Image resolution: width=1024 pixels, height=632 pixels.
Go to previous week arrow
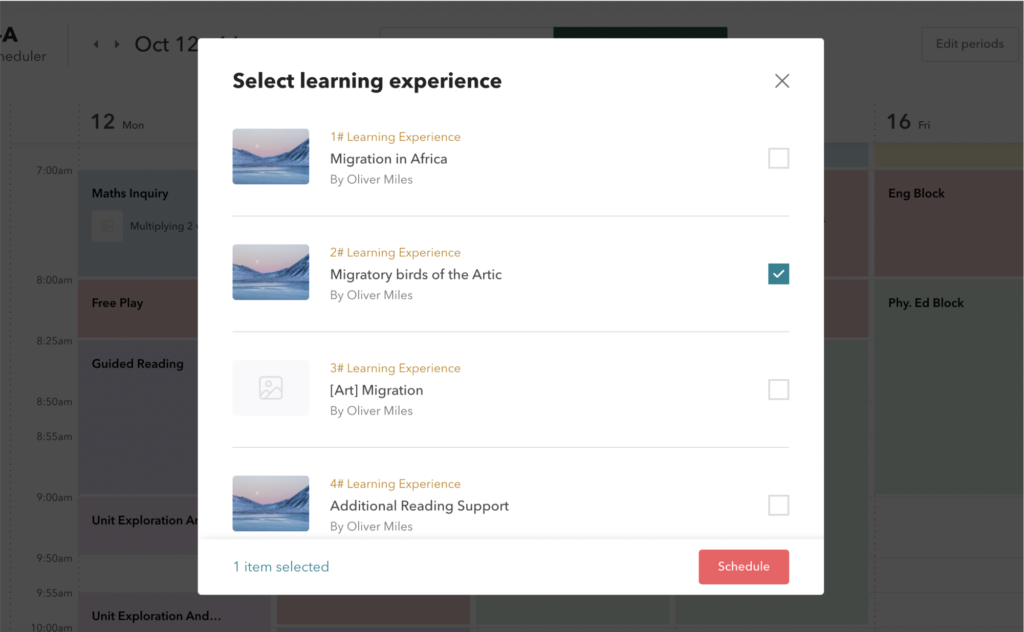click(x=97, y=44)
